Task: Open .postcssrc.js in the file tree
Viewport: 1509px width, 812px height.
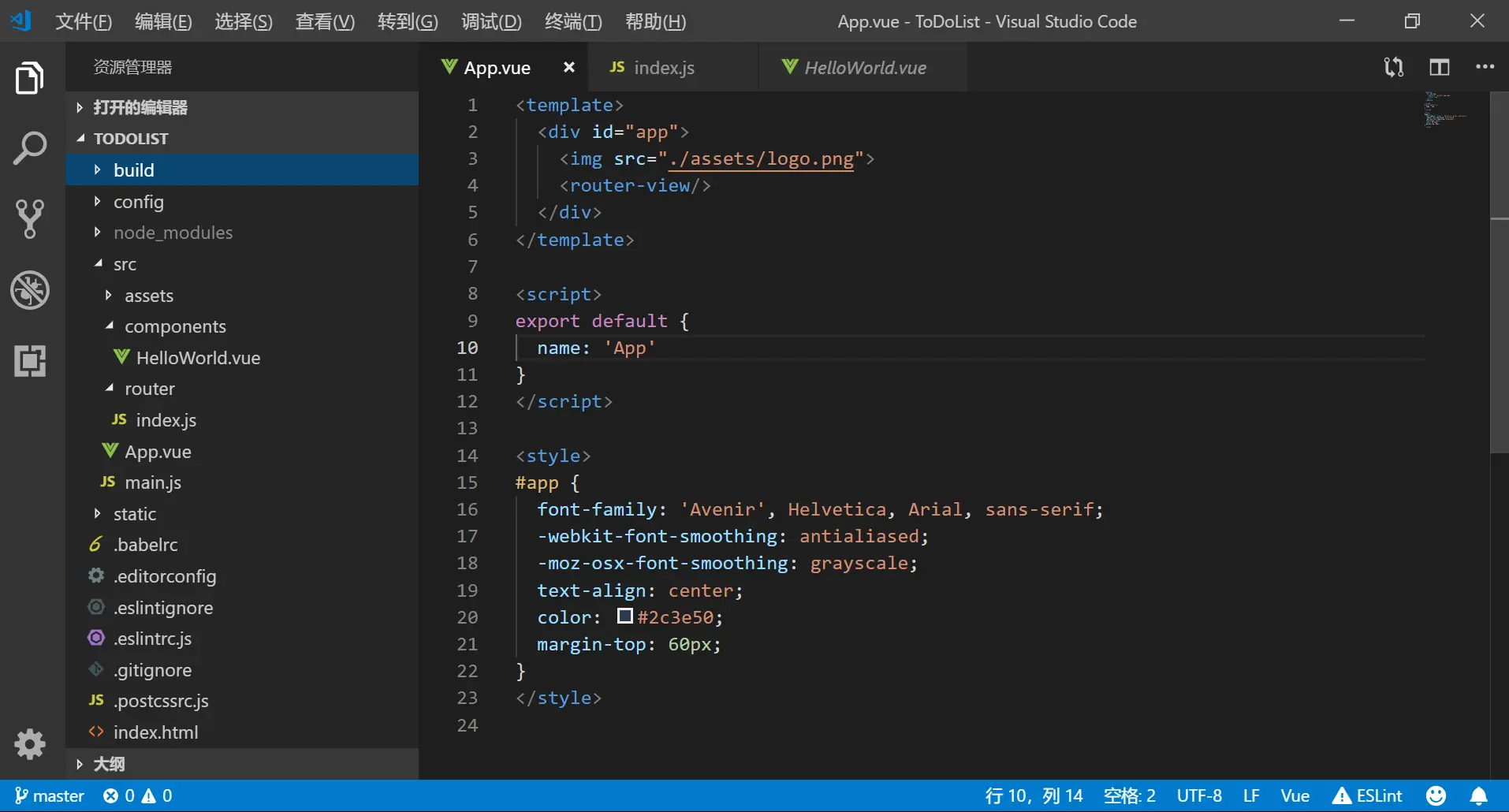Action: 243,700
